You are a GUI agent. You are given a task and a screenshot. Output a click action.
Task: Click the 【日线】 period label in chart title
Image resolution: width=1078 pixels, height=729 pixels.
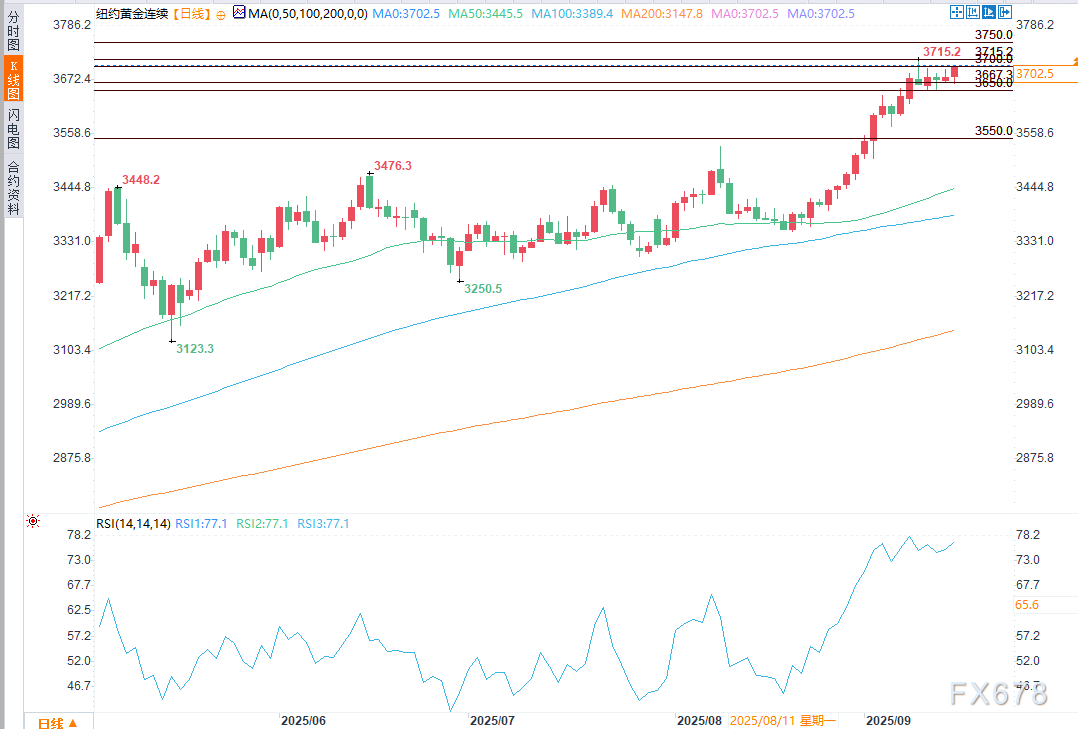click(x=191, y=14)
